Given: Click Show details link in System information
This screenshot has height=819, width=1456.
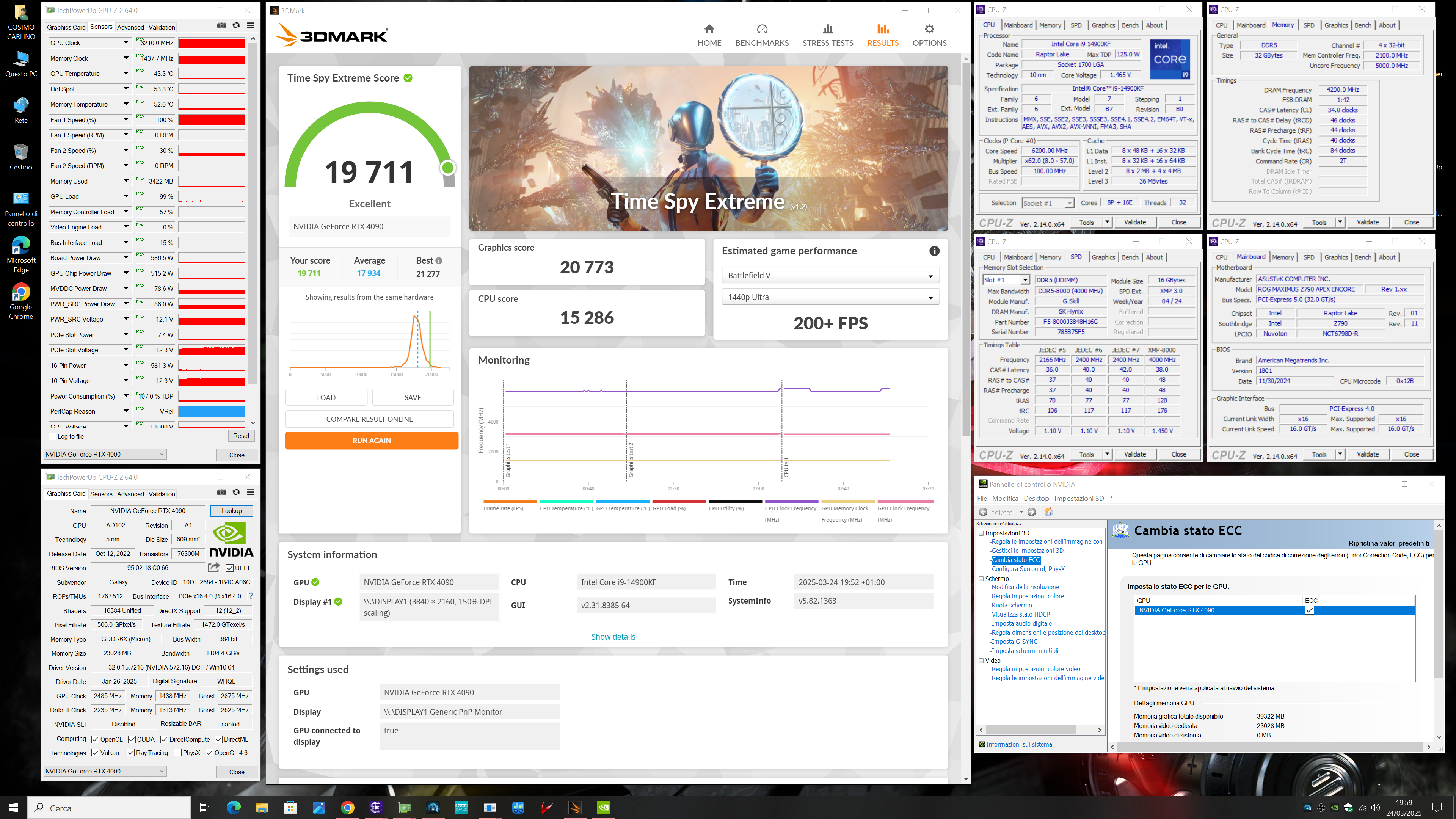Looking at the screenshot, I should [613, 637].
